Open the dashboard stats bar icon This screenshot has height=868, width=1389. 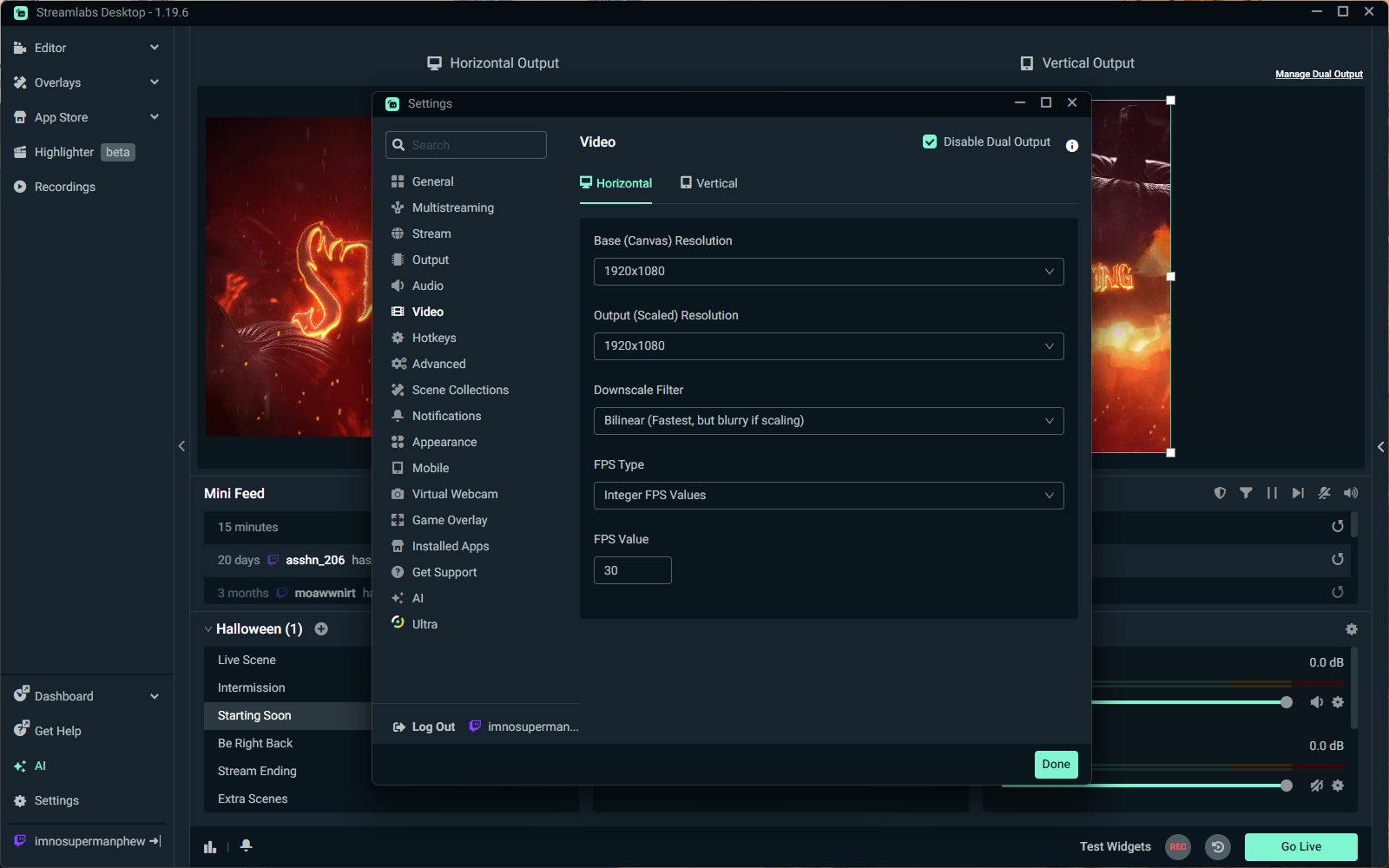pyautogui.click(x=210, y=846)
